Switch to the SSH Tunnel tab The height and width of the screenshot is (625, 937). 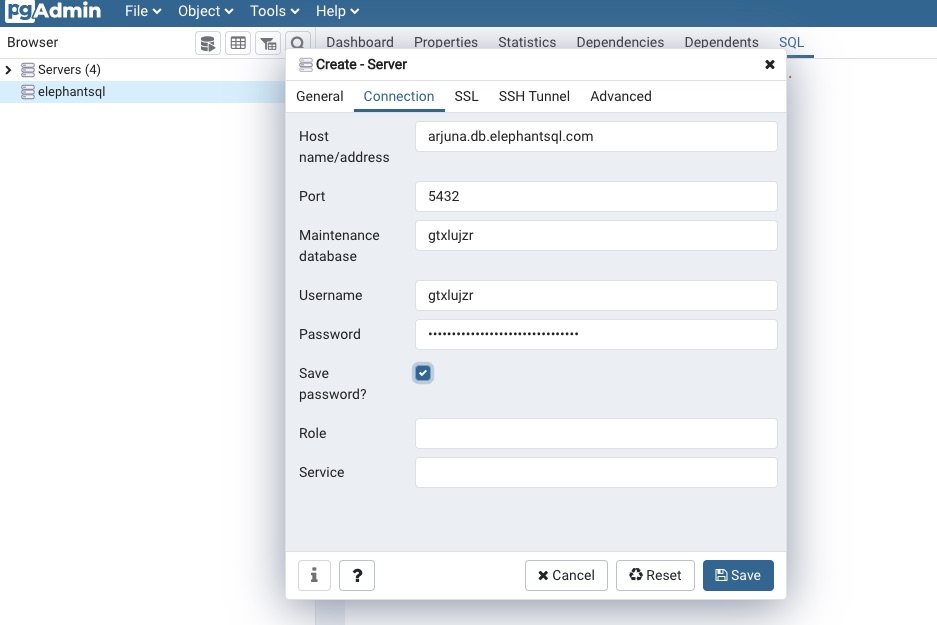[534, 96]
